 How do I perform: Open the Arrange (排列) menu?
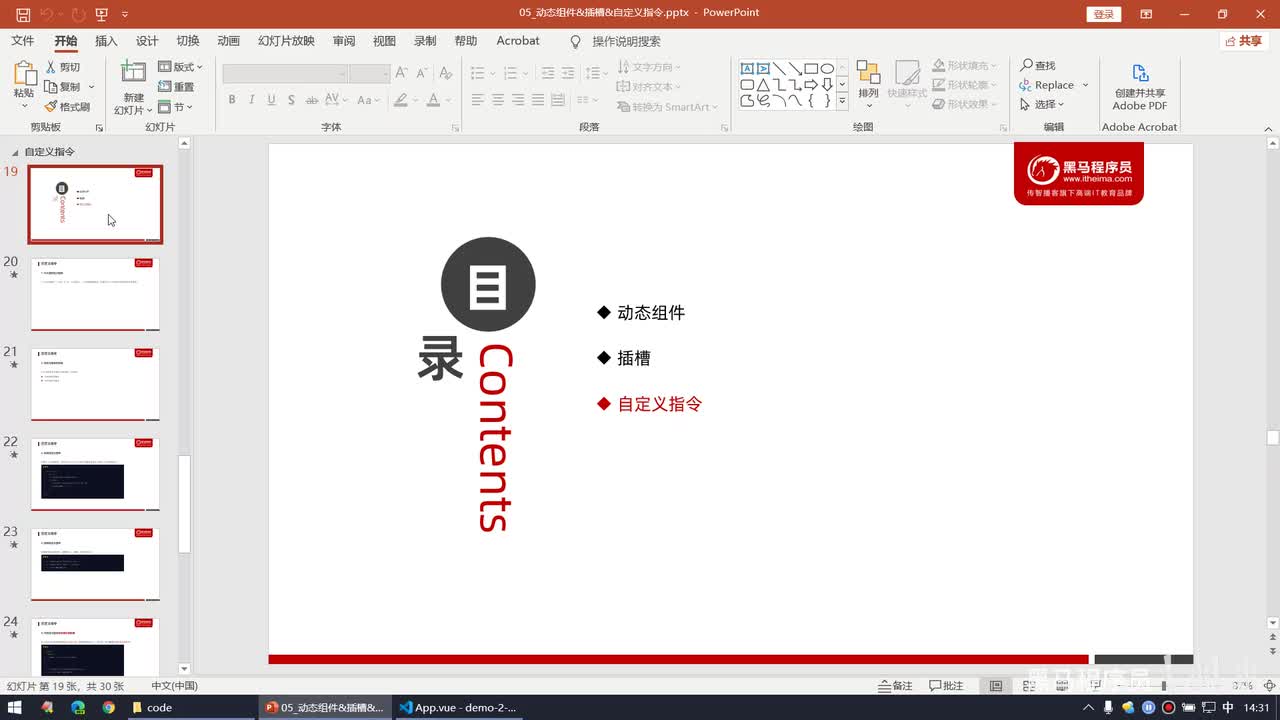point(868,84)
